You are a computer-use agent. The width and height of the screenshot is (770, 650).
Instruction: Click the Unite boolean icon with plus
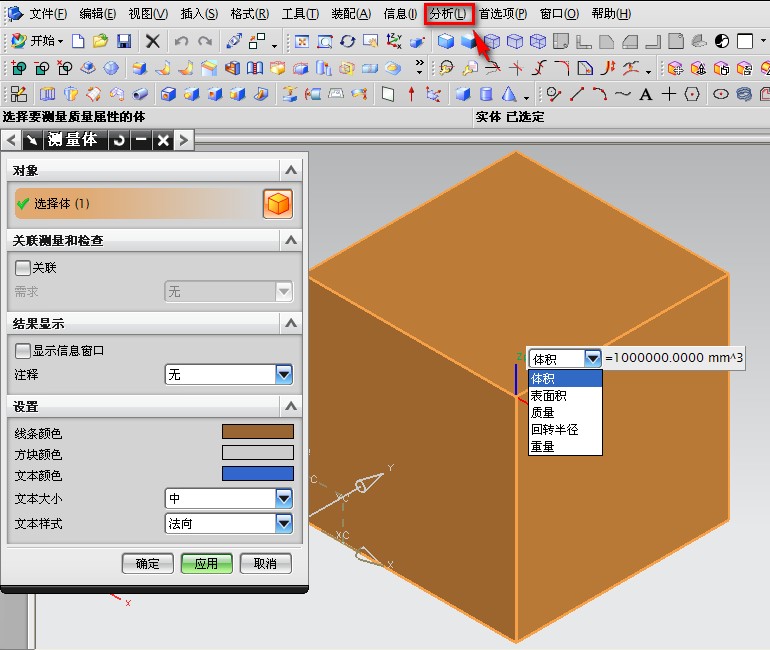pyautogui.click(x=19, y=68)
